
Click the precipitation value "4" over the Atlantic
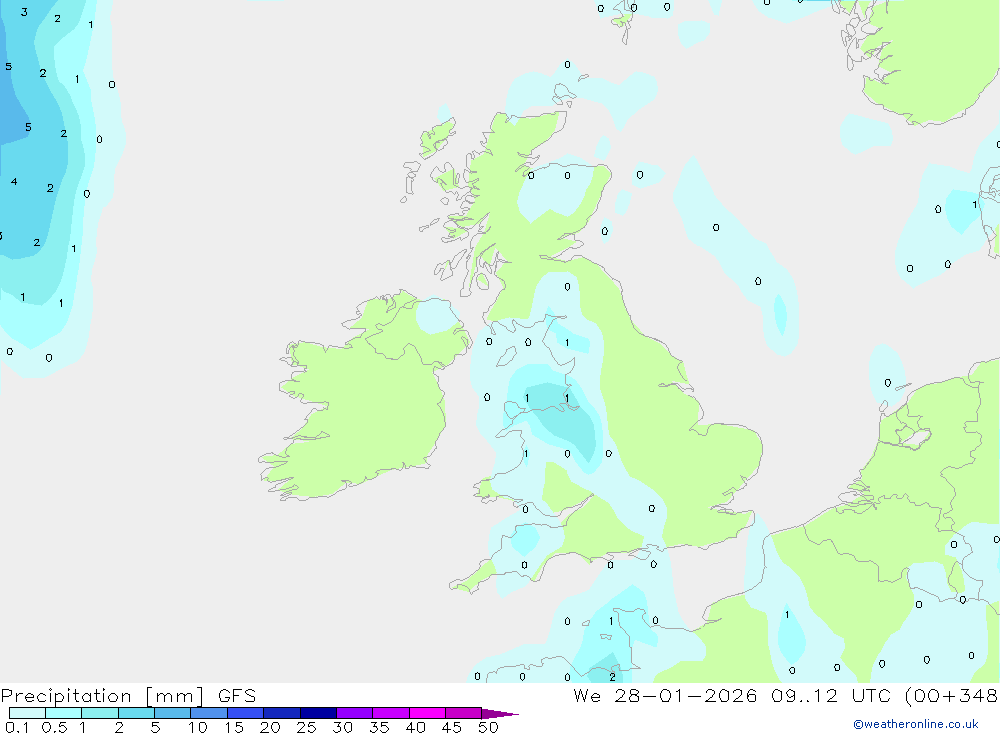(x=14, y=182)
